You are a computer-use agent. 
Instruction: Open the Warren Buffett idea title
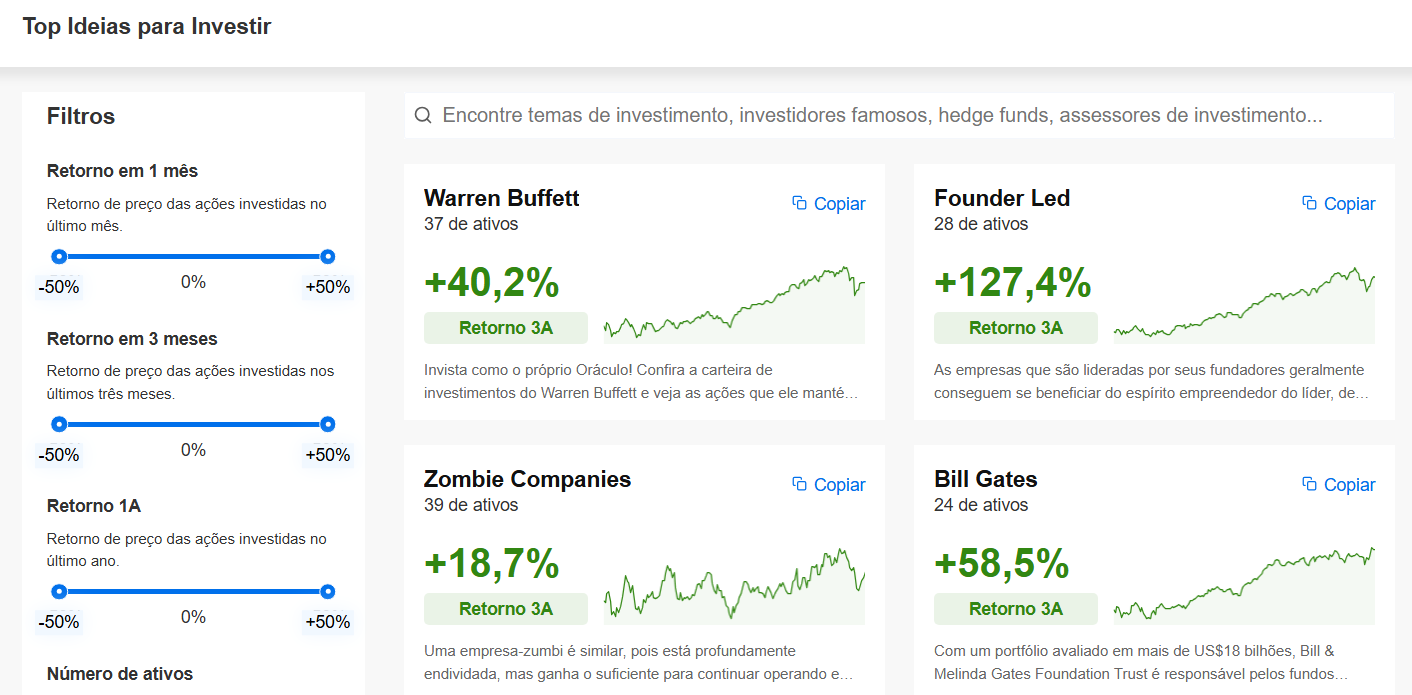(x=502, y=198)
